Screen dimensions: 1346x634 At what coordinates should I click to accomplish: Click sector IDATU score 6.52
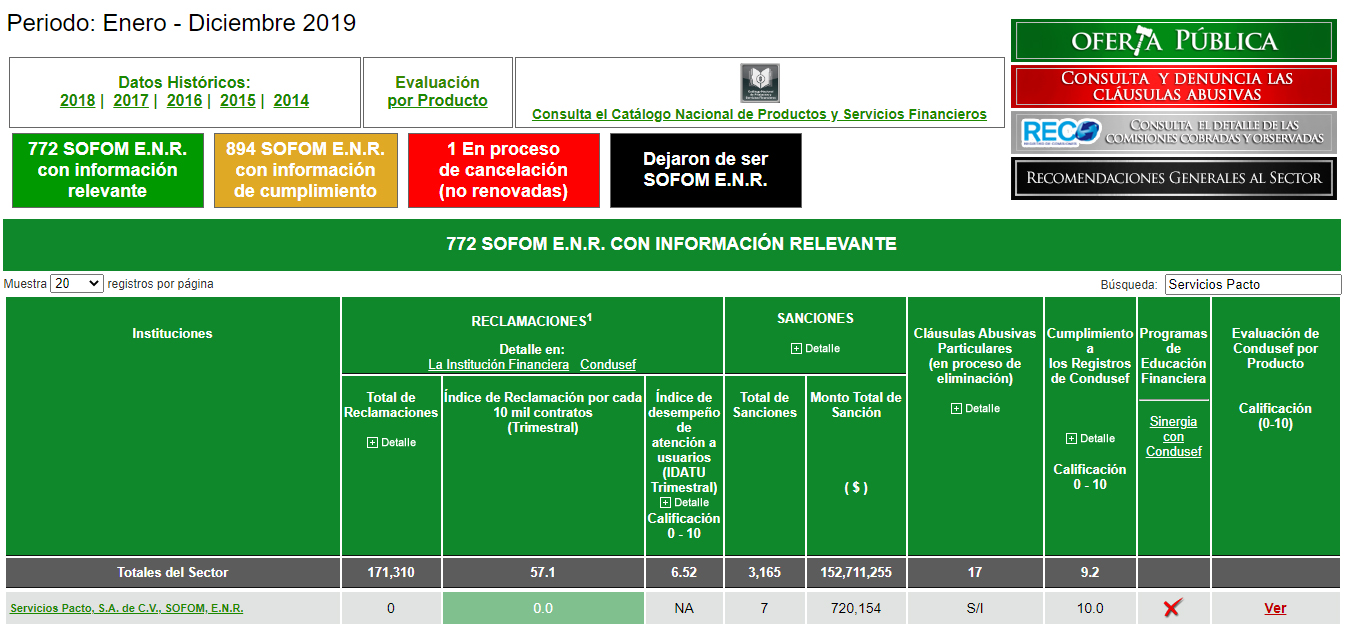(x=684, y=573)
